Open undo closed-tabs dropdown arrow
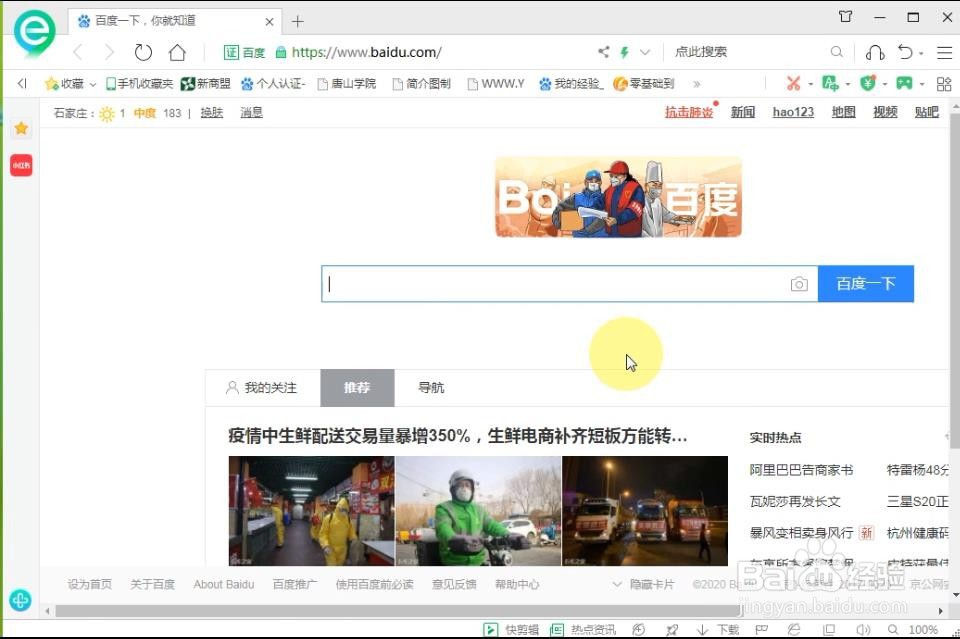Viewport: 960px width, 639px height. 921,54
